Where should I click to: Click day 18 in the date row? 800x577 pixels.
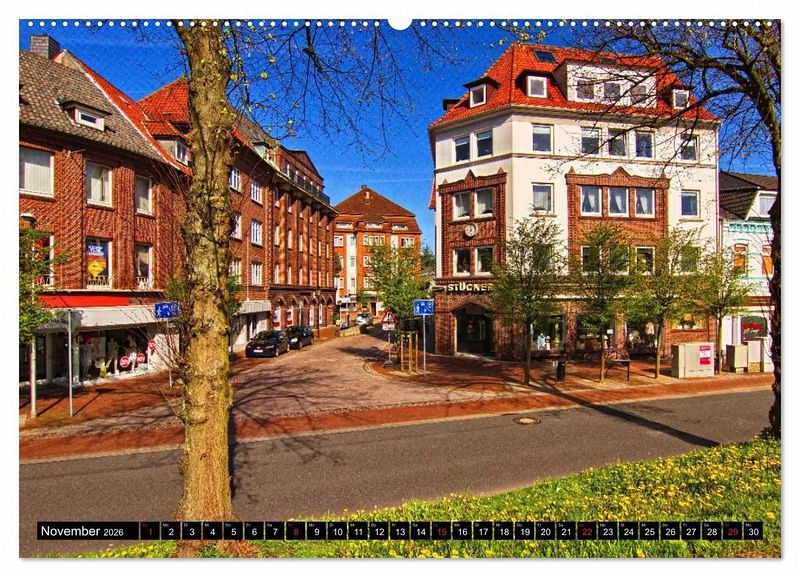pos(504,531)
